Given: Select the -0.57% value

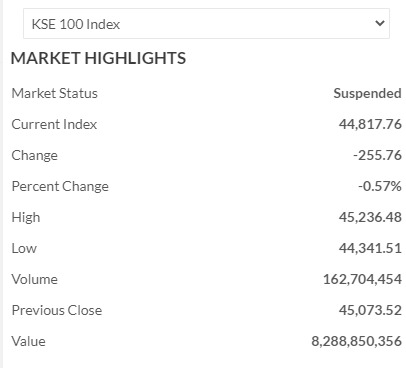Looking at the screenshot, I should [x=380, y=186].
